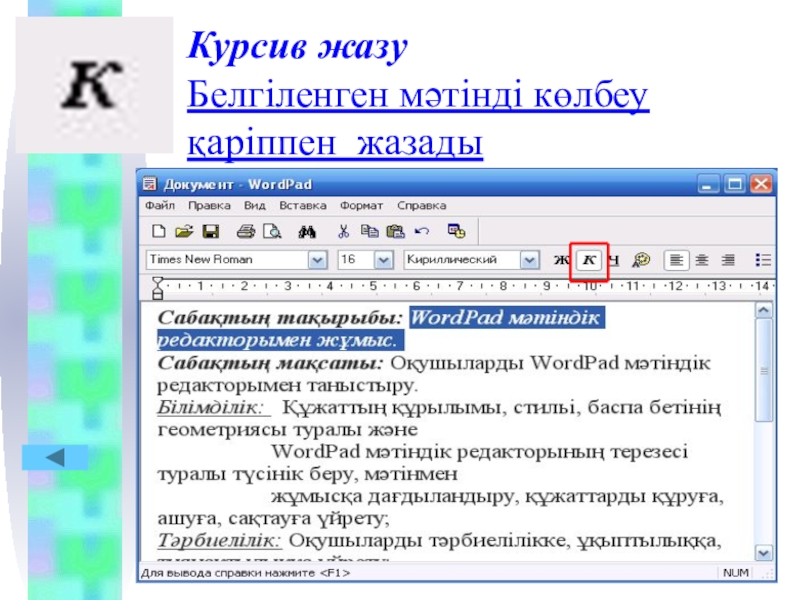The width and height of the screenshot is (800, 600).
Task: Click the link Белгіленген мәтінді көлбеу
Action: (418, 95)
